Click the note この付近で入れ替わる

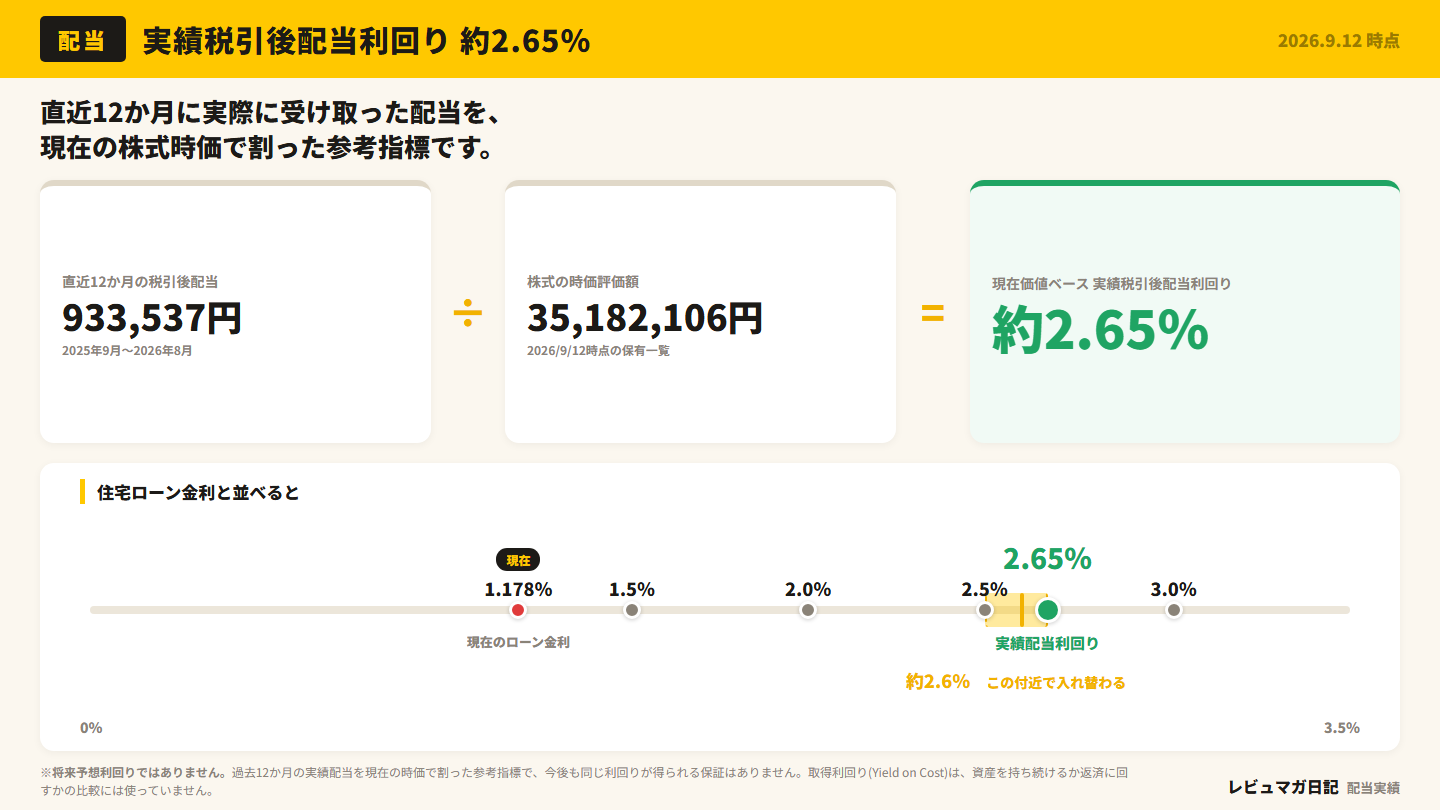point(1056,683)
